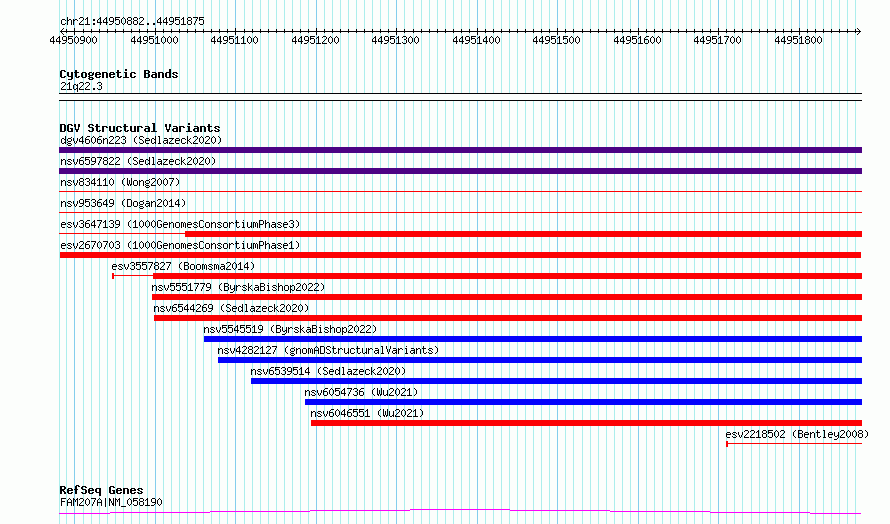Click ruler position 44951700

pyautogui.click(x=717, y=40)
